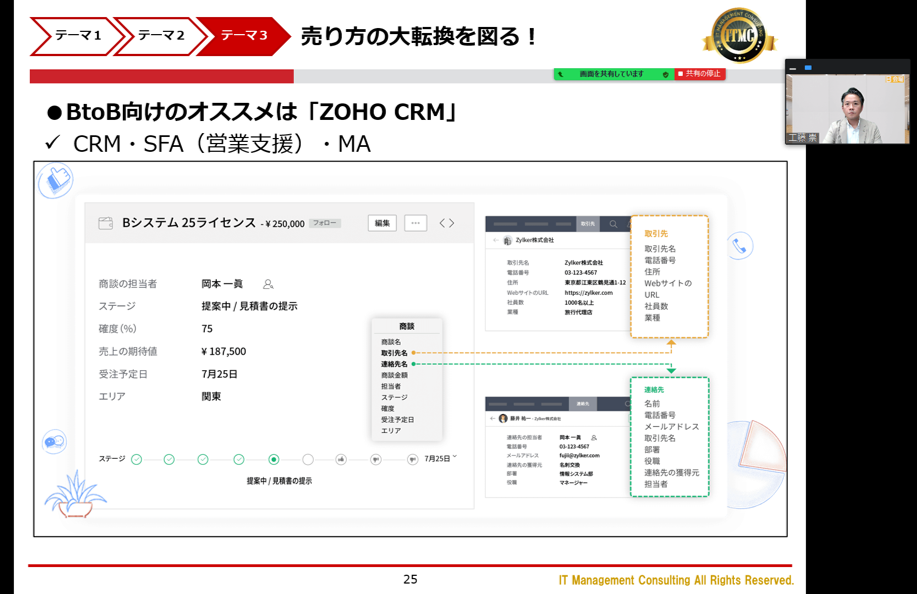Click the 名刺交換 lead source value

pos(569,465)
